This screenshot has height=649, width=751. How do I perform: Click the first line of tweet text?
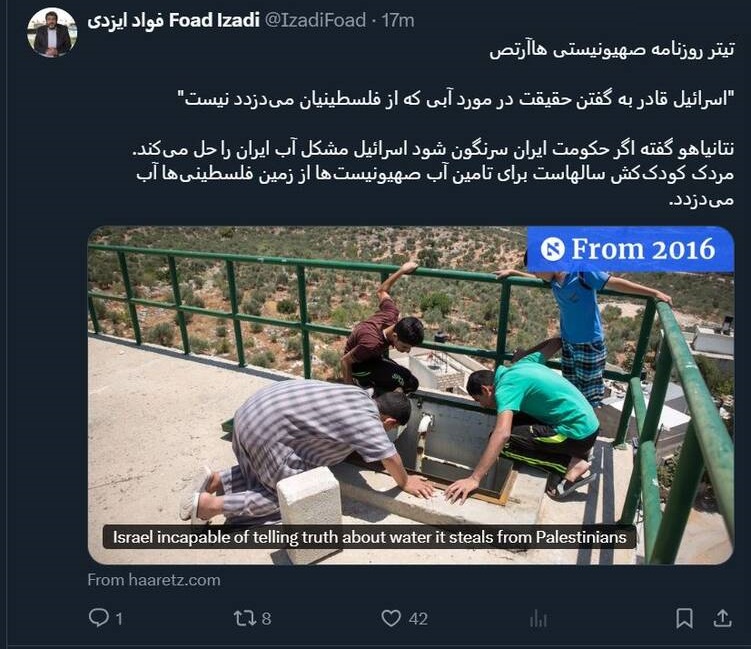click(x=612, y=50)
